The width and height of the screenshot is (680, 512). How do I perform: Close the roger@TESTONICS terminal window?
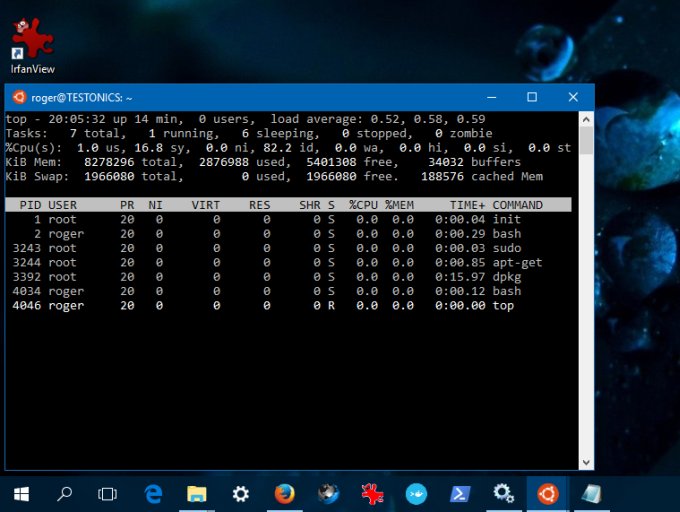tap(573, 97)
